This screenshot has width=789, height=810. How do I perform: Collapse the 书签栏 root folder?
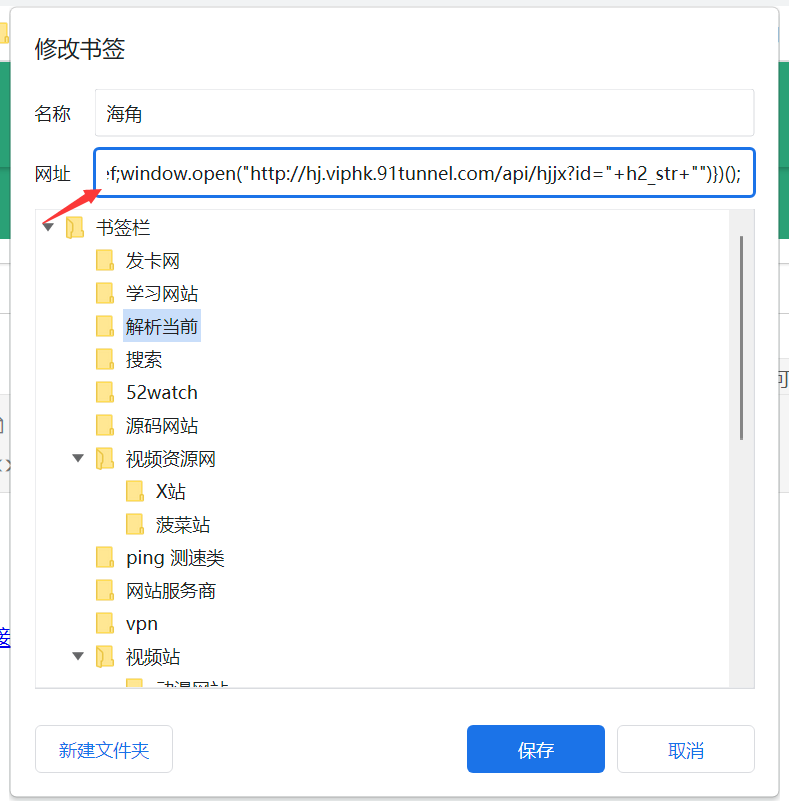click(48, 228)
